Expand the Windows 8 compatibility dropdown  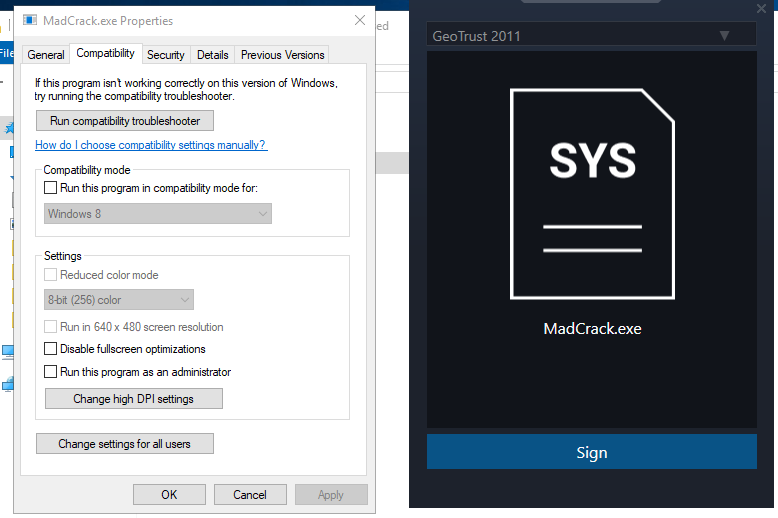tap(159, 214)
